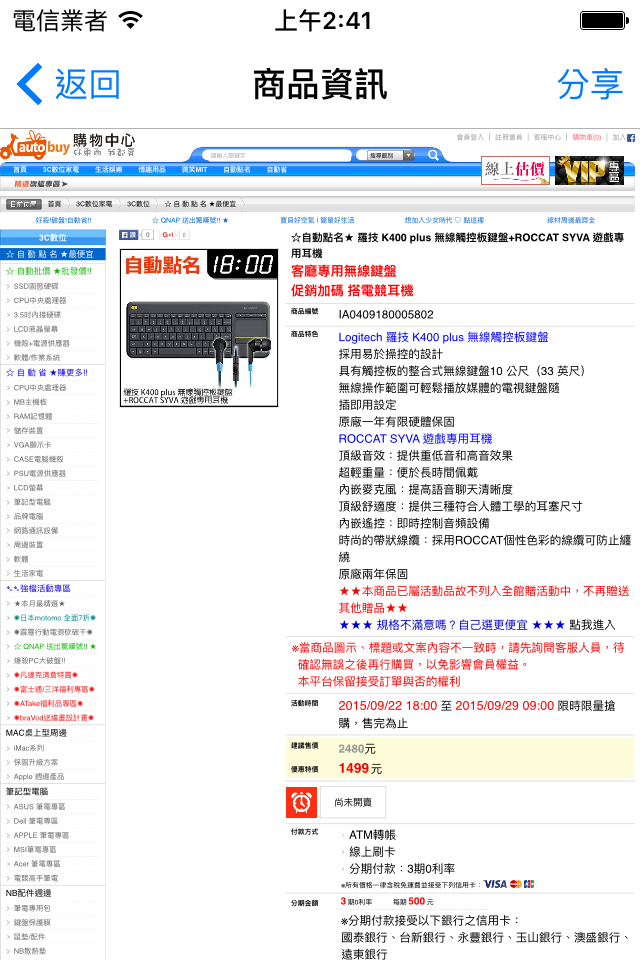
Task: Open braVod送繪畫設計書 promo link
Action: (x=53, y=718)
